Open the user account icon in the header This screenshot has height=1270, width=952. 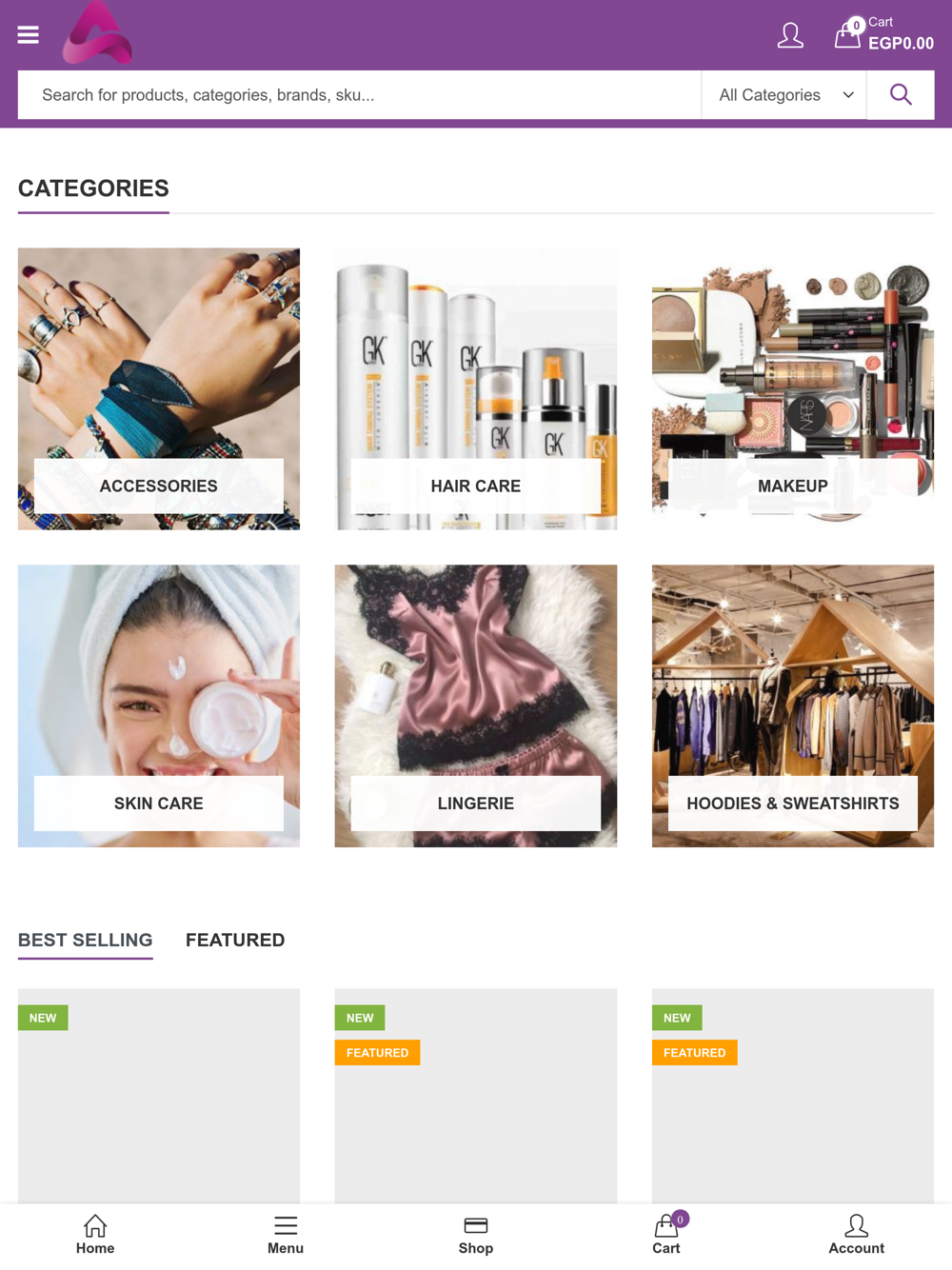pos(790,36)
